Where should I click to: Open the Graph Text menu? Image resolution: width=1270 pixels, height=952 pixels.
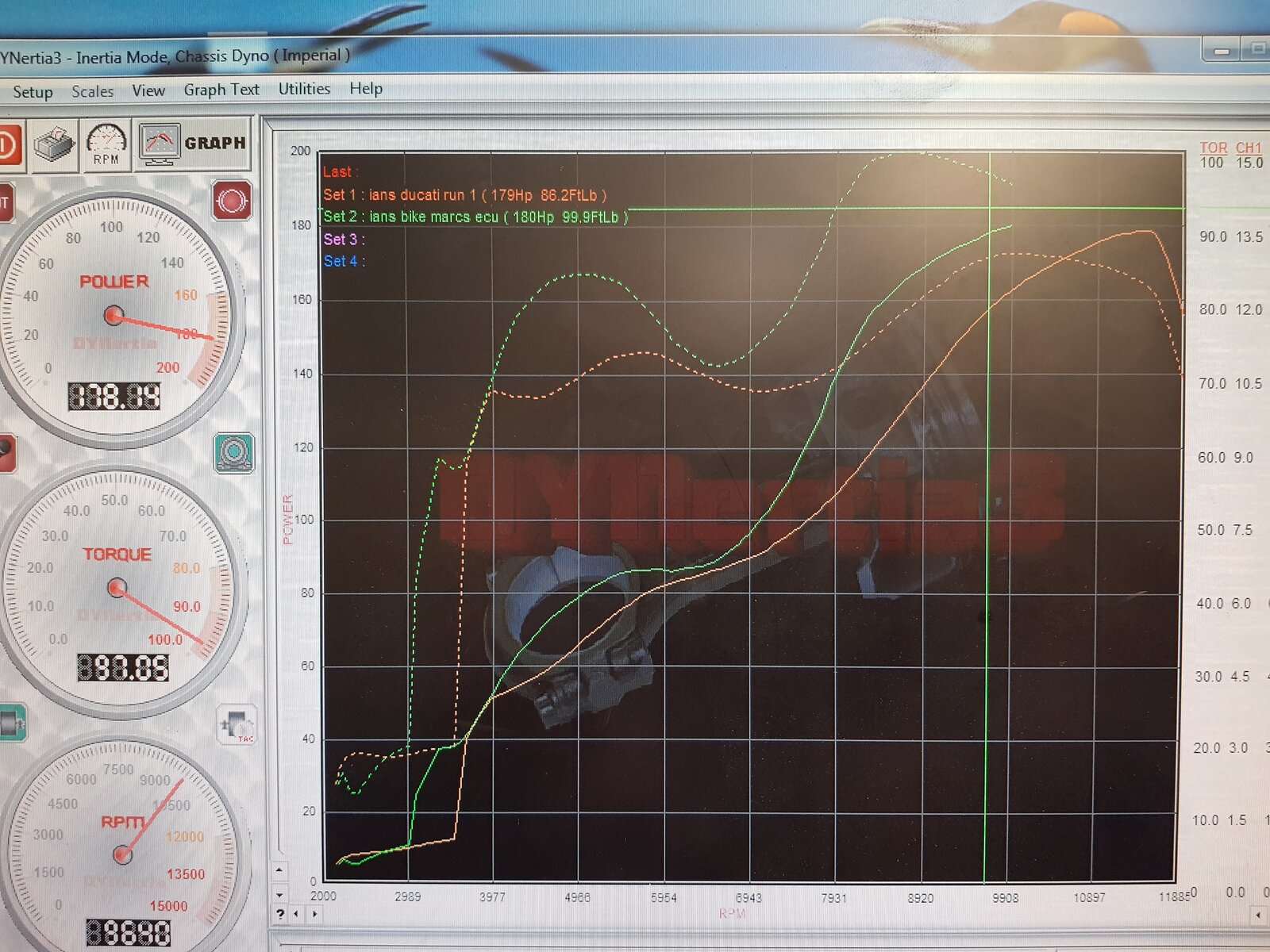coord(221,90)
